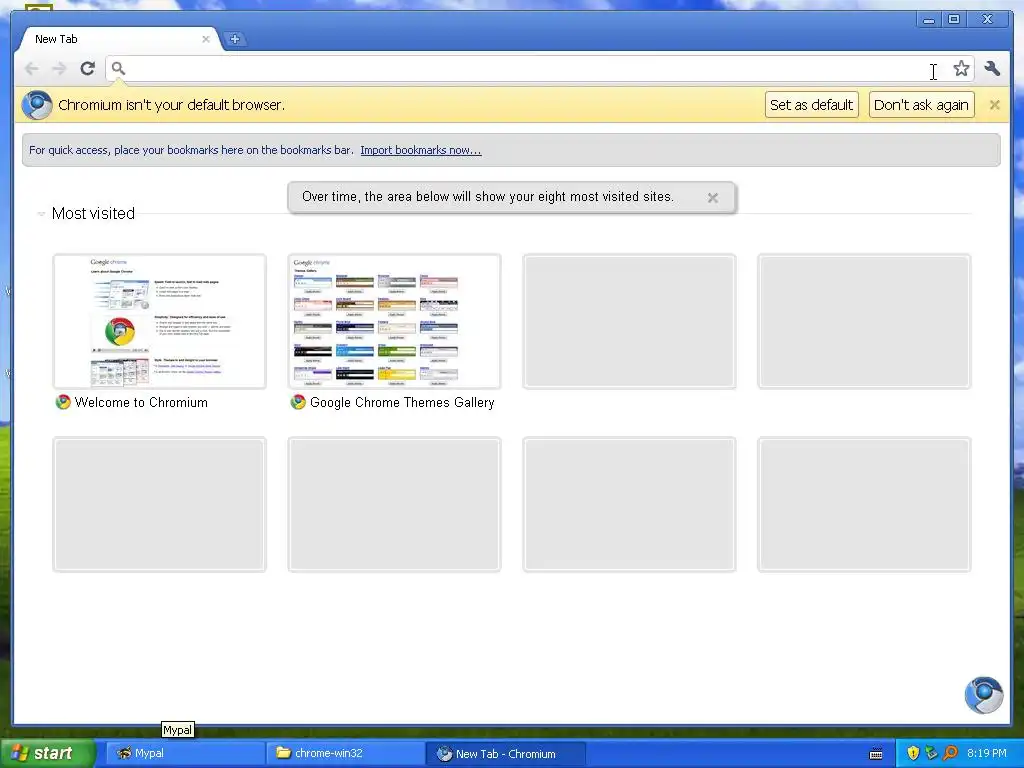
Task: Close the most visited sites tip
Action: pos(713,197)
